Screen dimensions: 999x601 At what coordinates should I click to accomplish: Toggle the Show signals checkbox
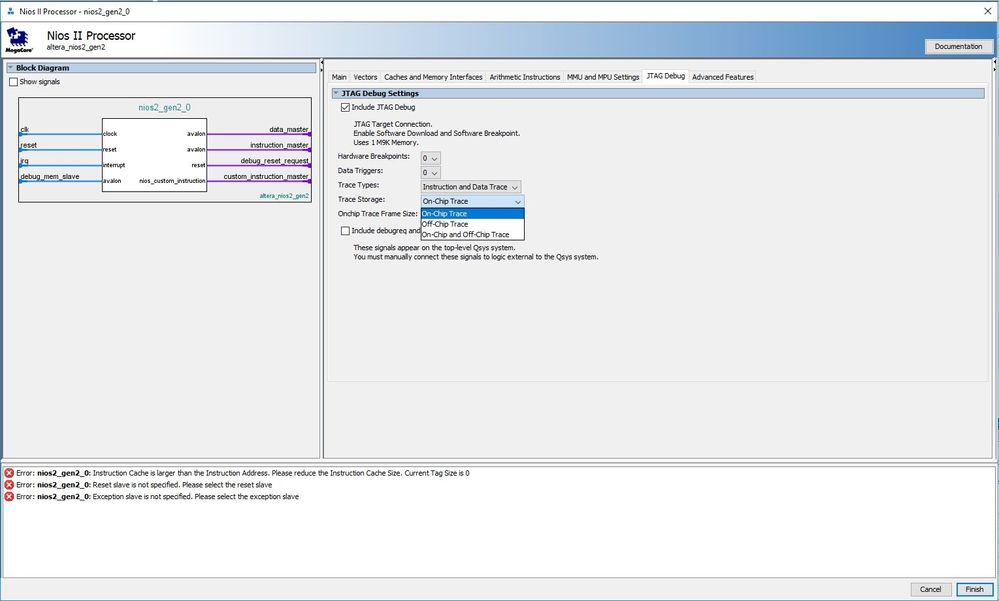pyautogui.click(x=13, y=82)
